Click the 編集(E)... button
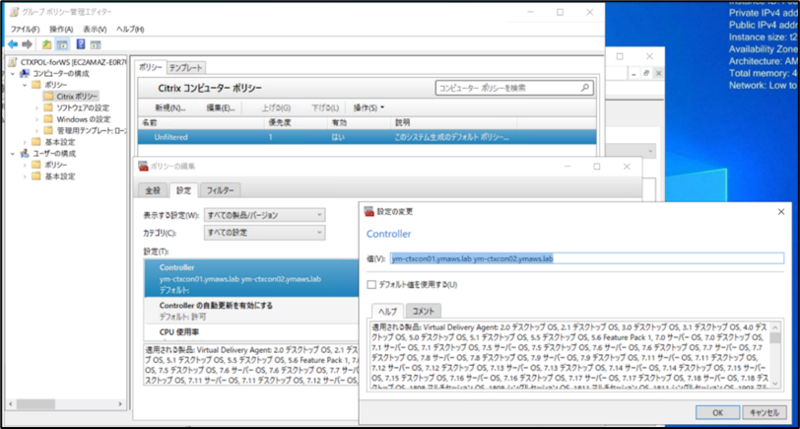The height and width of the screenshot is (429, 800). coord(220,108)
